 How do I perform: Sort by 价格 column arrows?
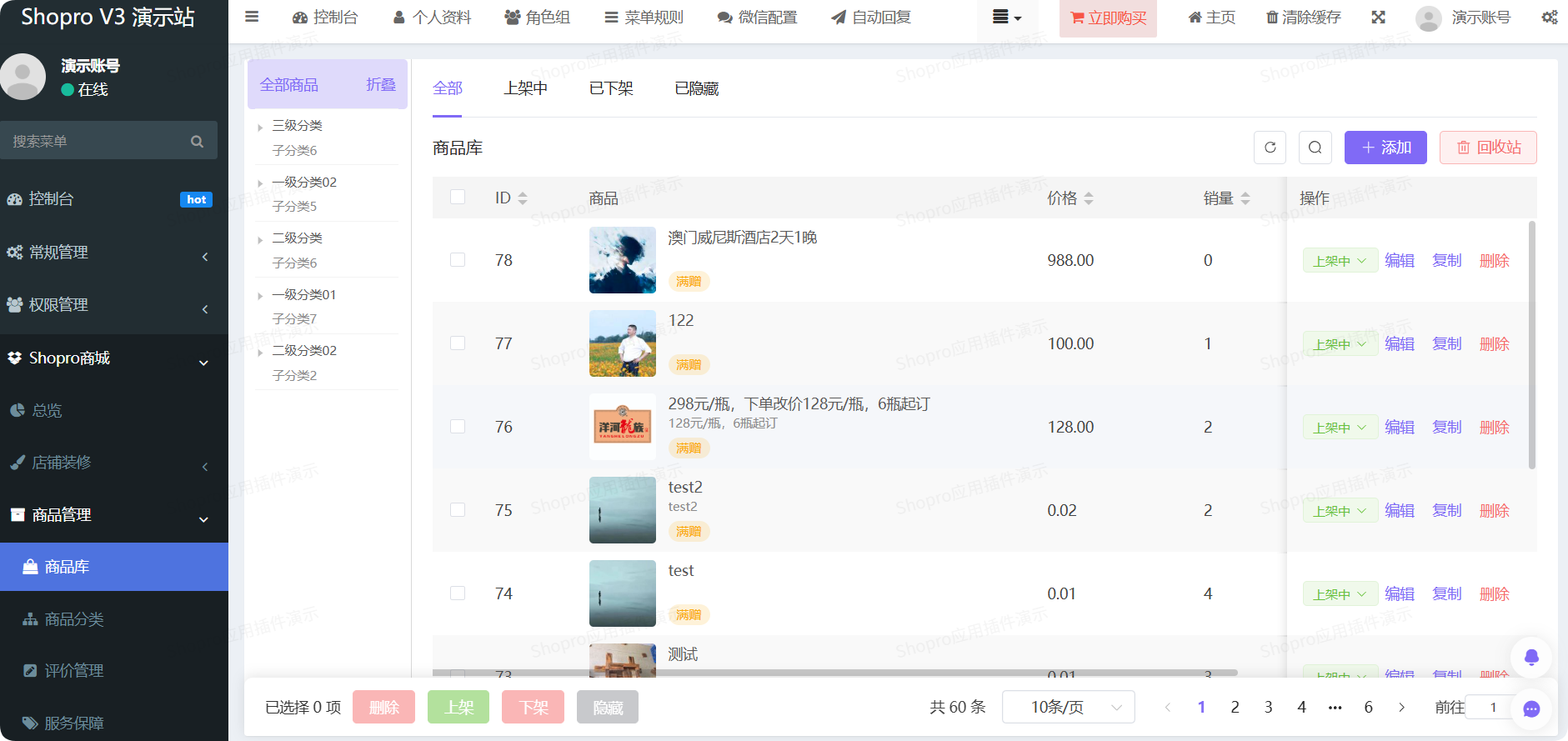tap(1089, 198)
